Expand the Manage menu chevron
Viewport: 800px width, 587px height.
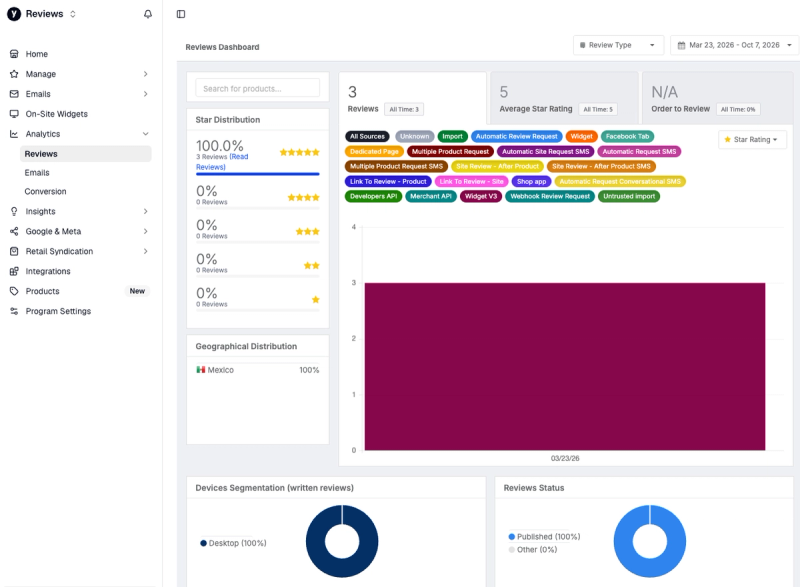click(145, 74)
